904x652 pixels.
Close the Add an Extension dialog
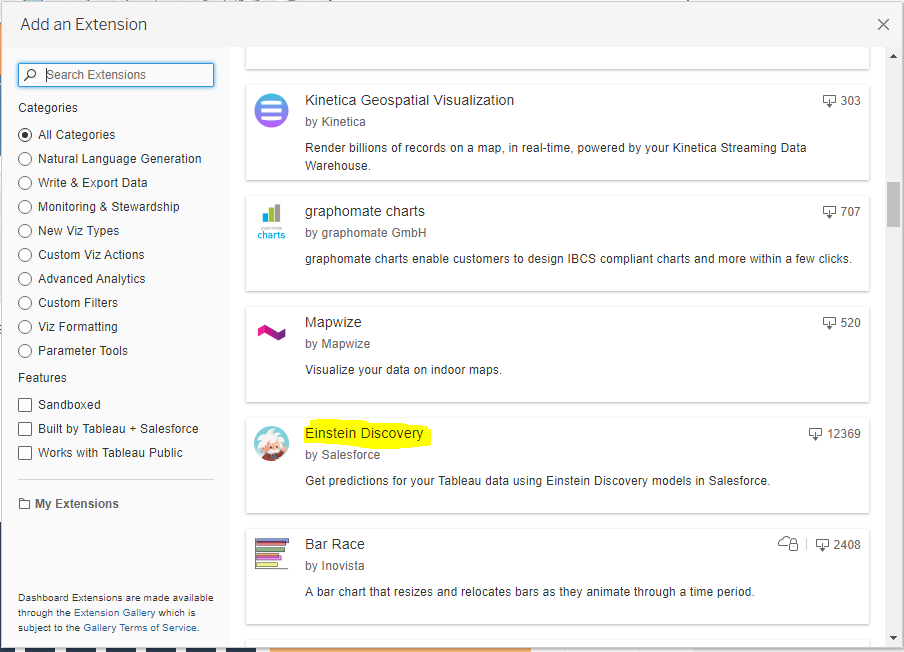click(883, 24)
